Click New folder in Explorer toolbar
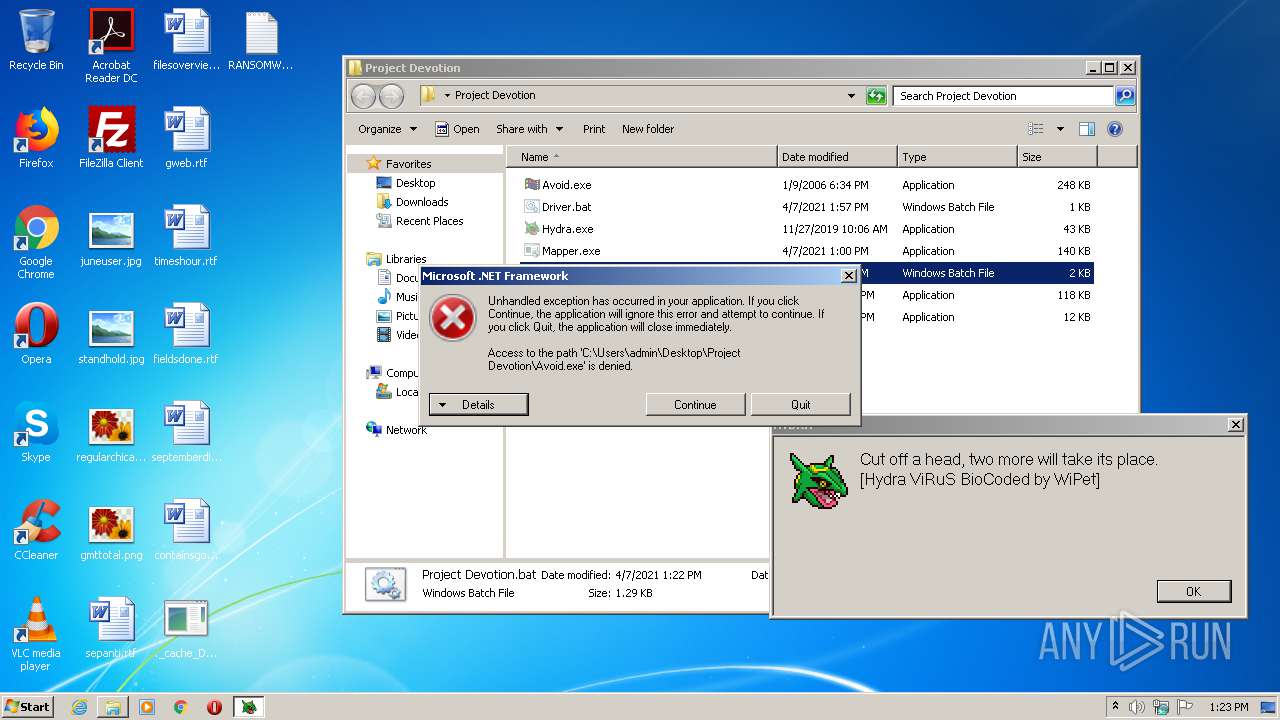 pyautogui.click(x=648, y=129)
